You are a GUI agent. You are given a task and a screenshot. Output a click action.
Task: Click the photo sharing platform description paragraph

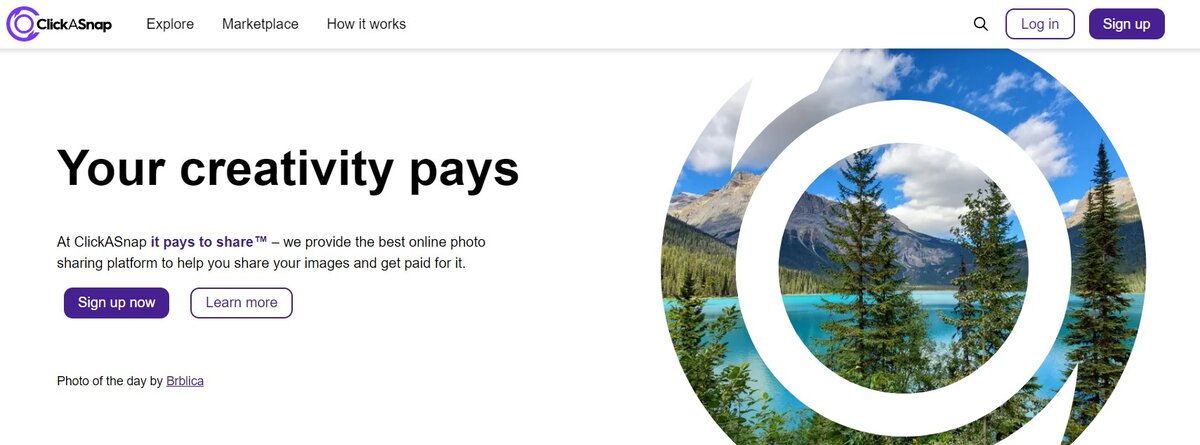click(272, 253)
